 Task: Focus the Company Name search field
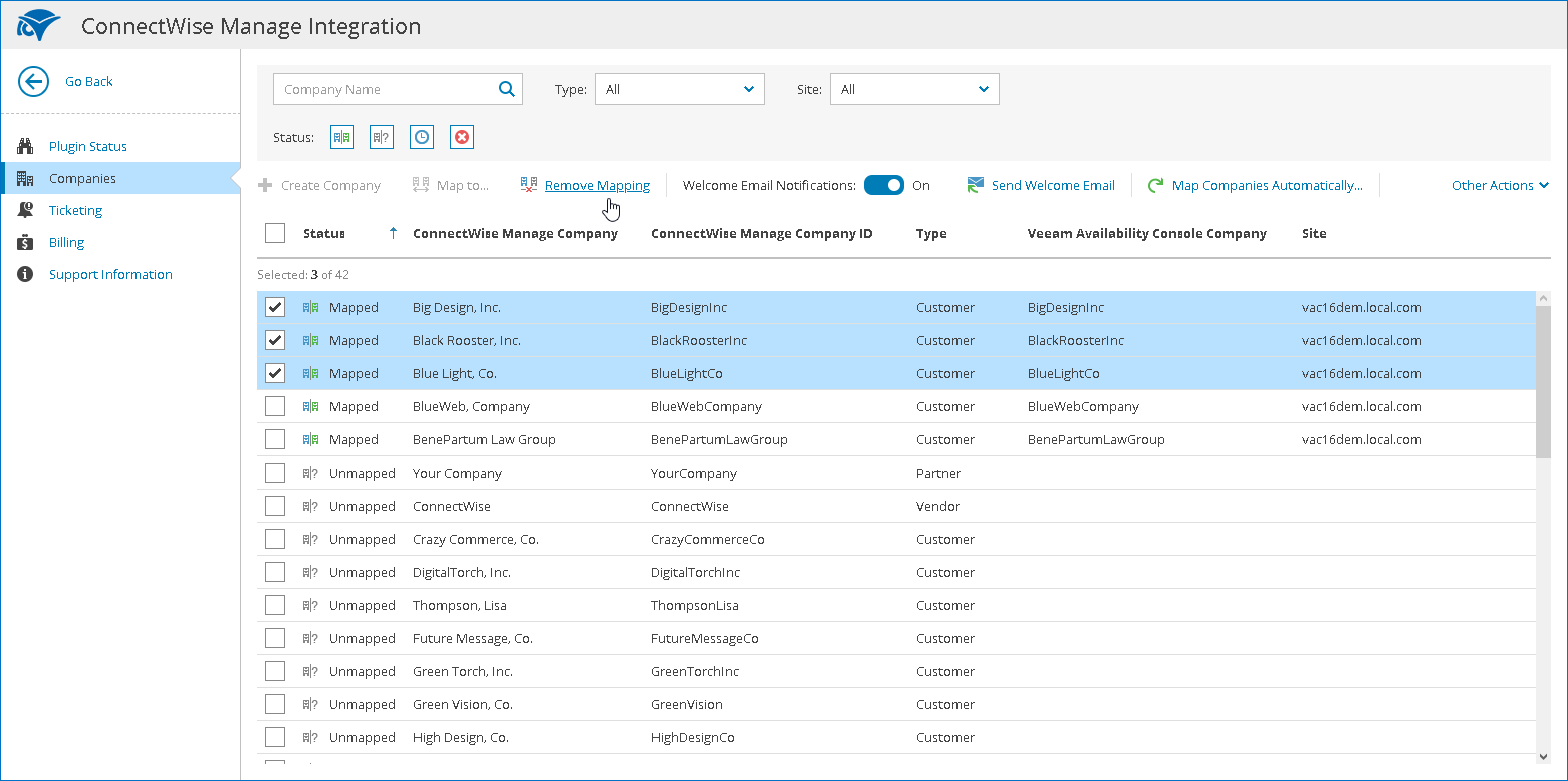click(x=385, y=89)
